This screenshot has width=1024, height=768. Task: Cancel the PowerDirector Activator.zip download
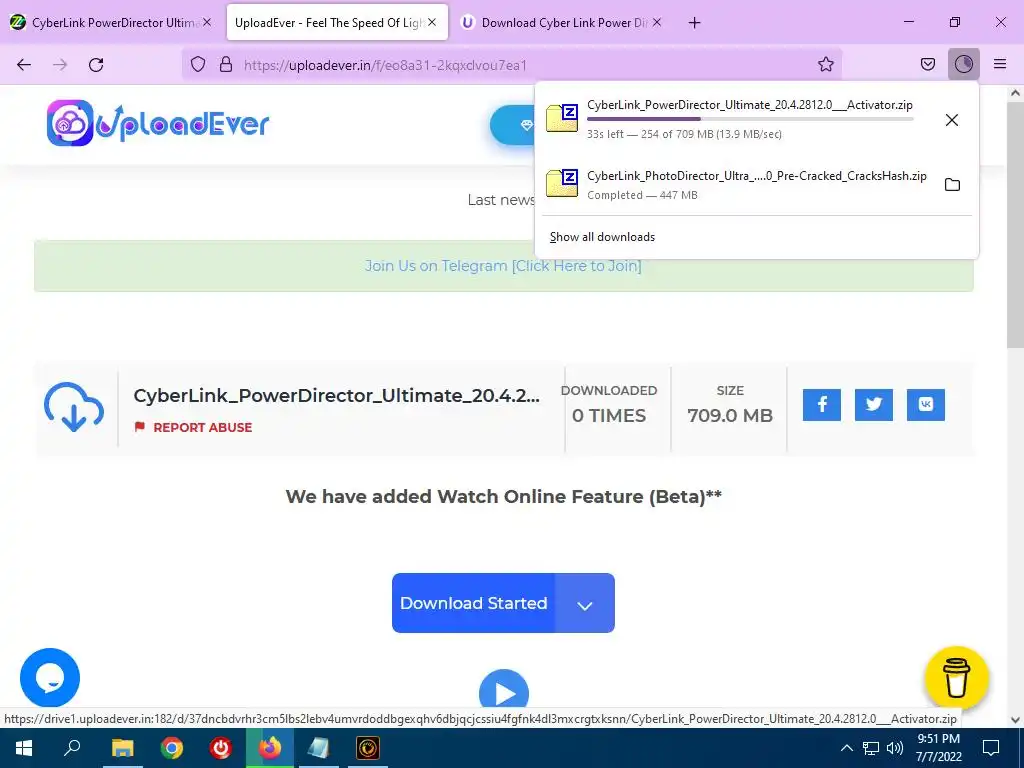tap(952, 120)
